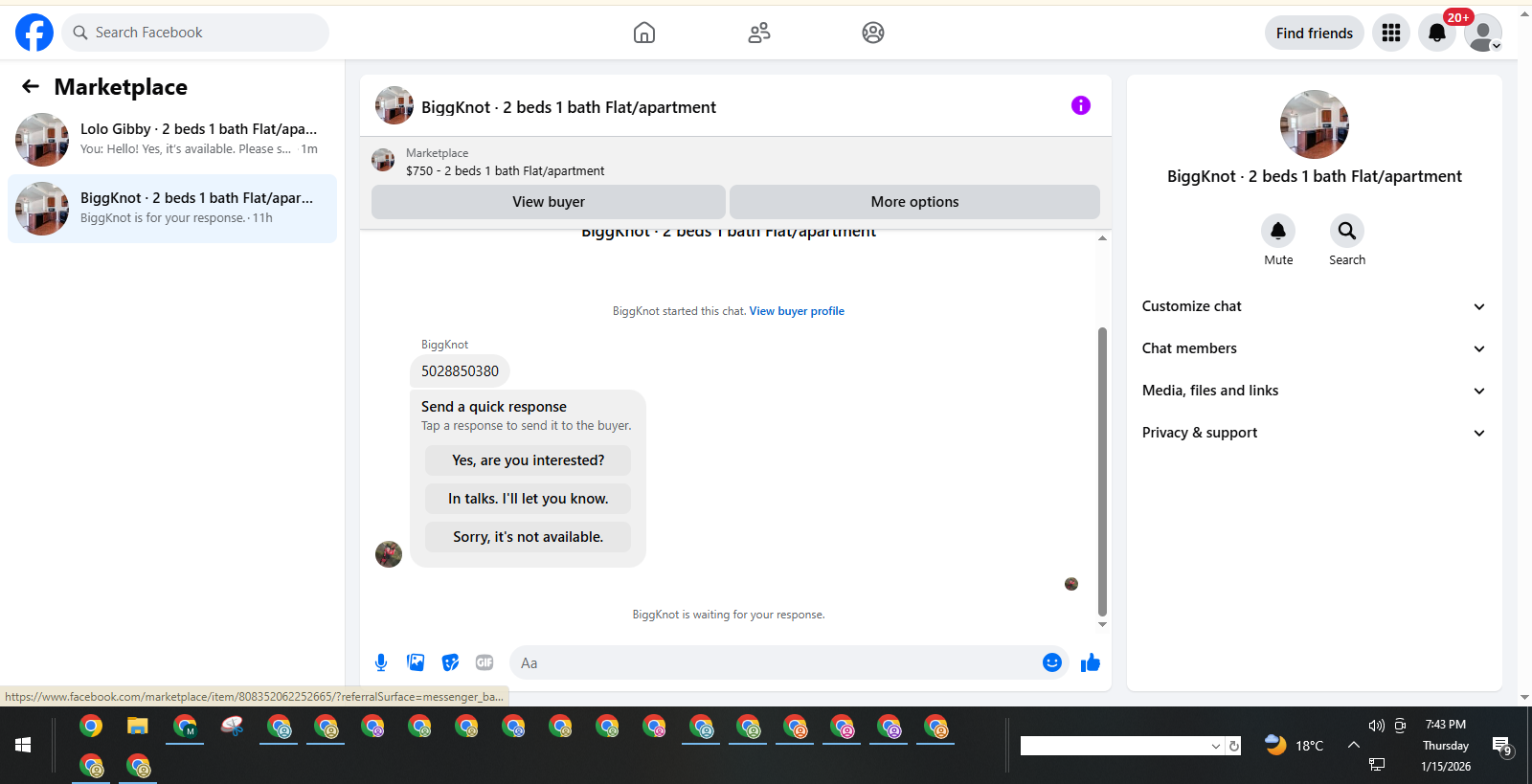Open the 18°C weather widget

(1295, 745)
